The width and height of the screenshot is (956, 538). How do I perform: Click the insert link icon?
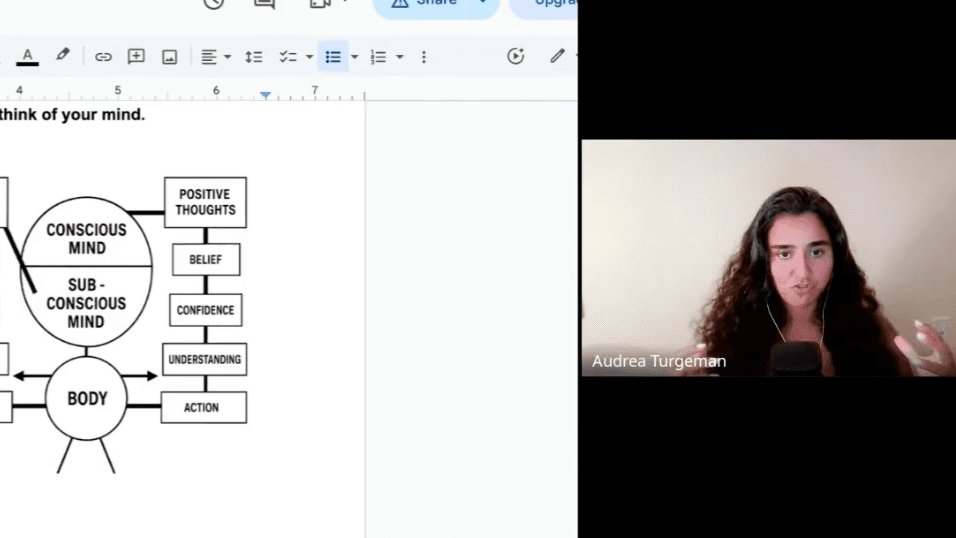coord(103,57)
